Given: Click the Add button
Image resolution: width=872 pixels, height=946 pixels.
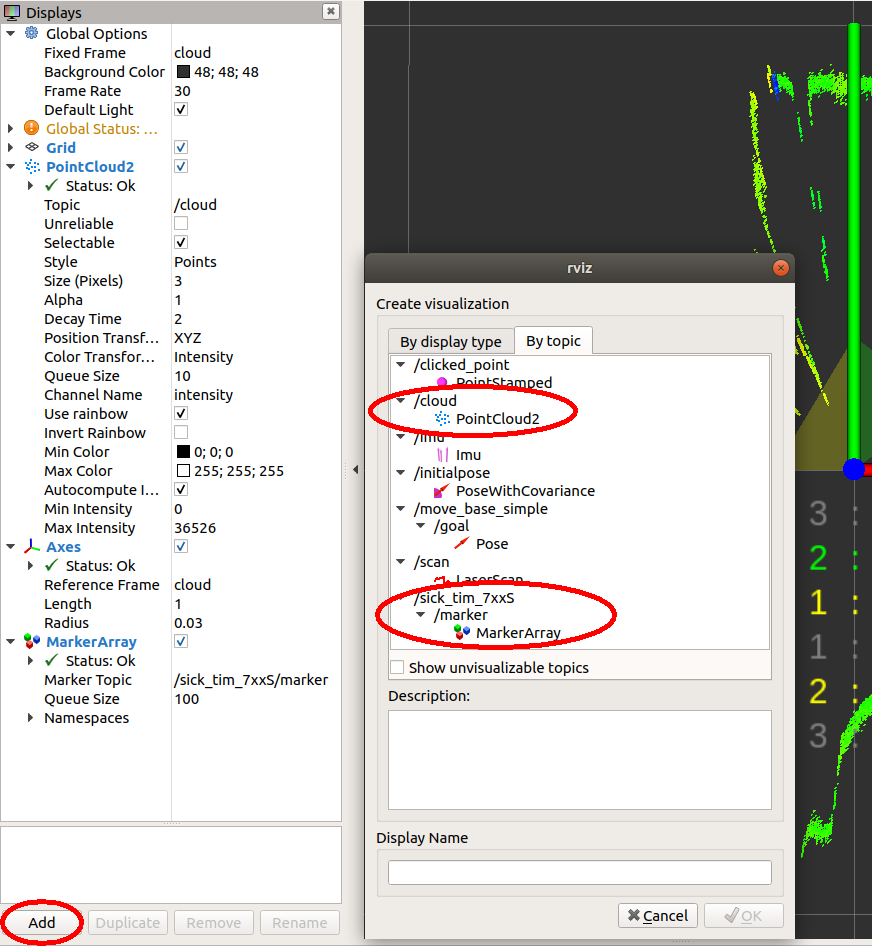Looking at the screenshot, I should pyautogui.click(x=41, y=922).
